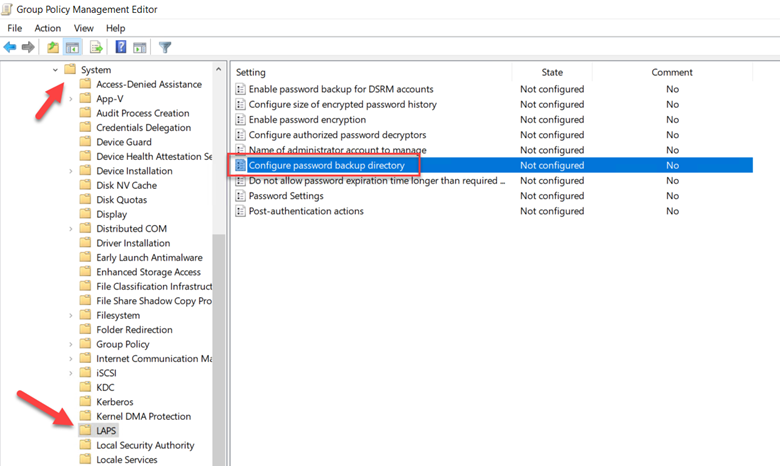Select File Share Shadow Copy Provider folder
The height and width of the screenshot is (466, 780).
point(154,300)
